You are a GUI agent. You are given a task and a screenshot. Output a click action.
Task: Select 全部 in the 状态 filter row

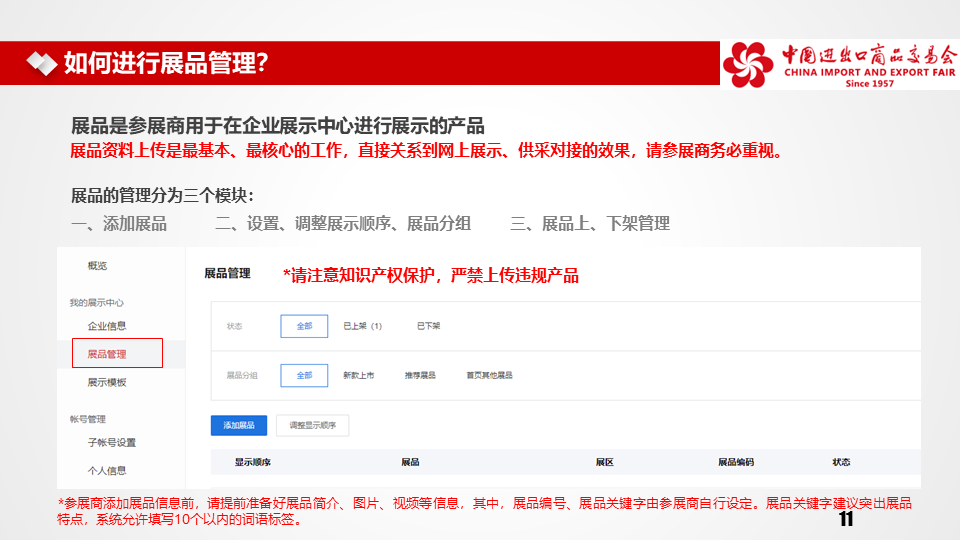pyautogui.click(x=304, y=326)
